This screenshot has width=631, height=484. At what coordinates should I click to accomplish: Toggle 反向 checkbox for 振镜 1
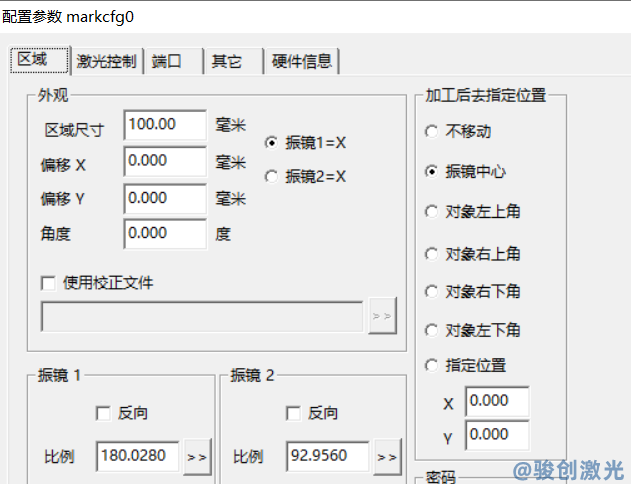pyautogui.click(x=103, y=413)
